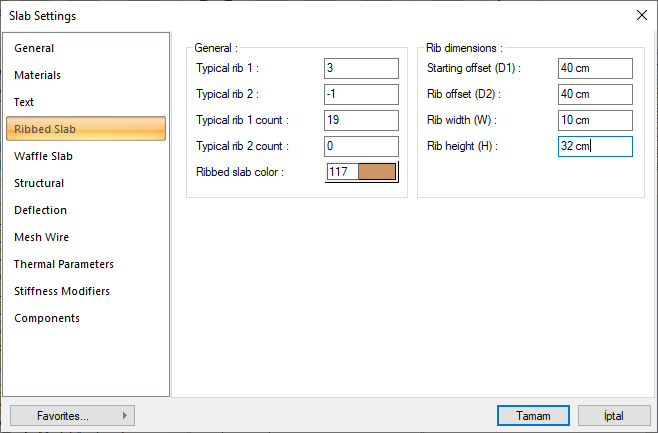Focus the Typical rib 2 input
Screen dimensions: 658x433
click(361, 94)
